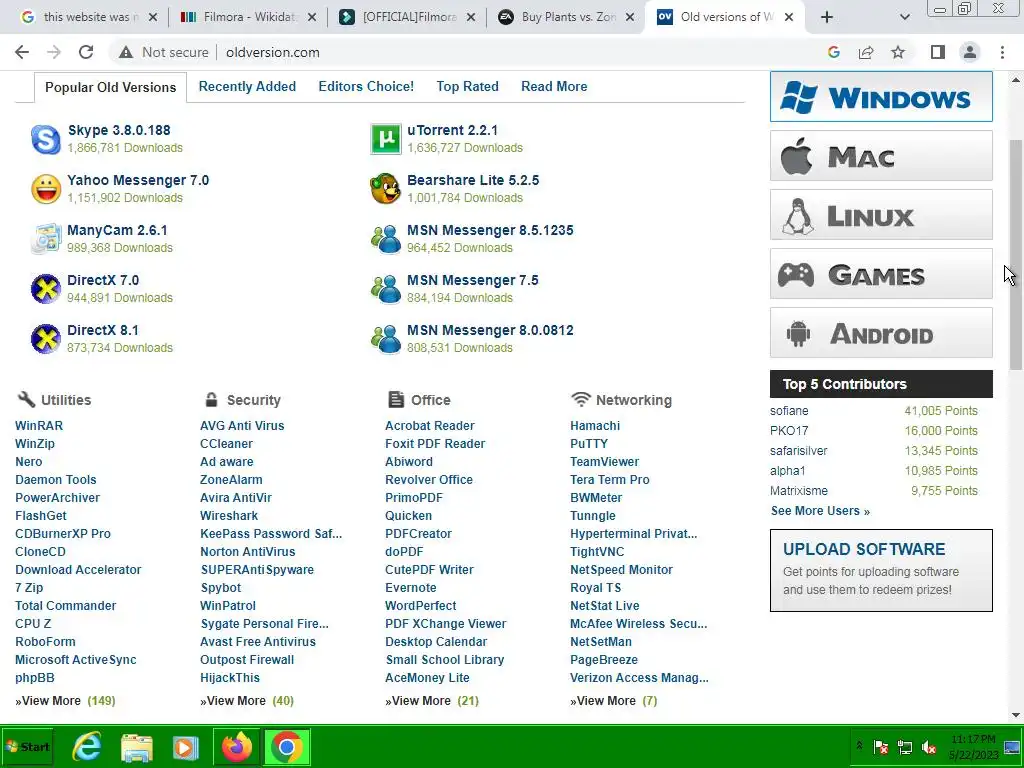Click the Android platform button

(881, 333)
